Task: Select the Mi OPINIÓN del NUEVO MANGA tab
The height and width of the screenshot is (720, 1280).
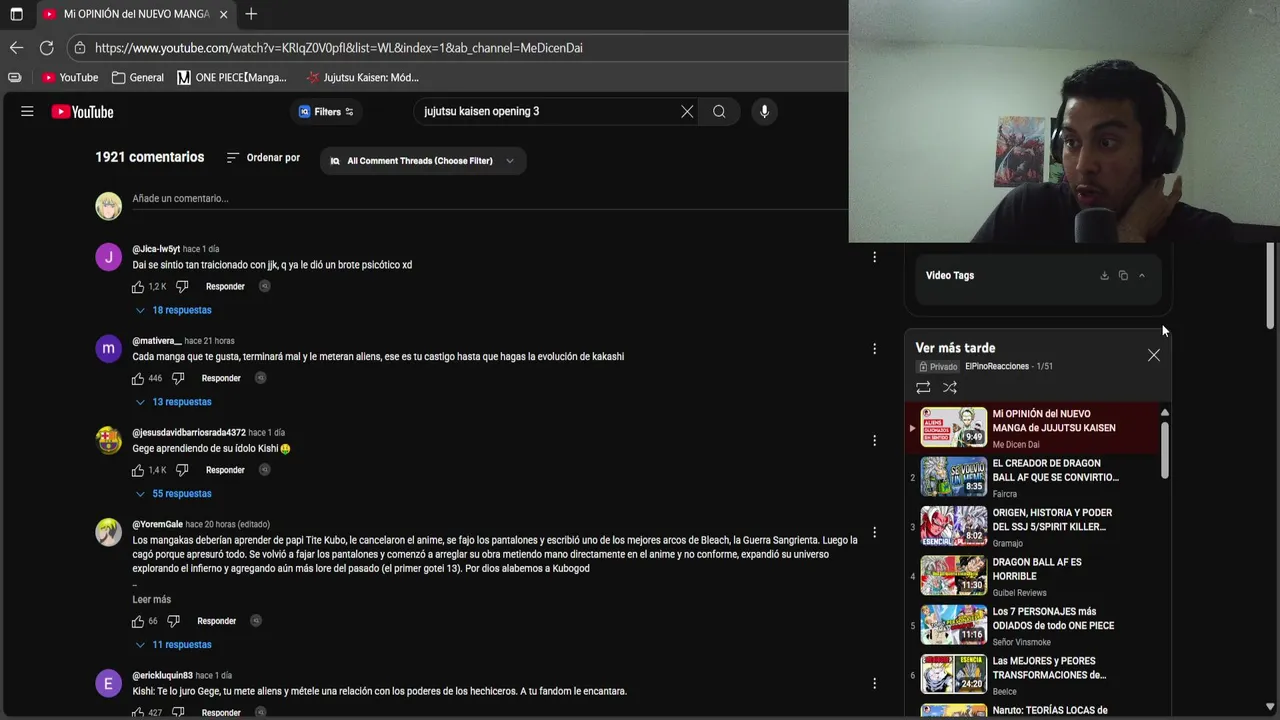Action: 137,14
